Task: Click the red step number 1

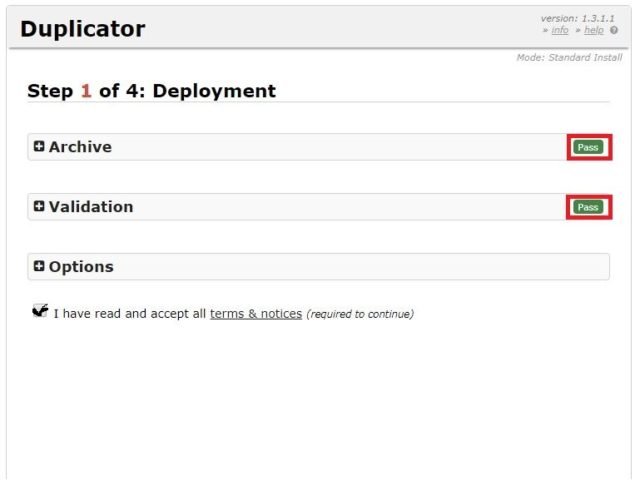Action: [x=86, y=91]
